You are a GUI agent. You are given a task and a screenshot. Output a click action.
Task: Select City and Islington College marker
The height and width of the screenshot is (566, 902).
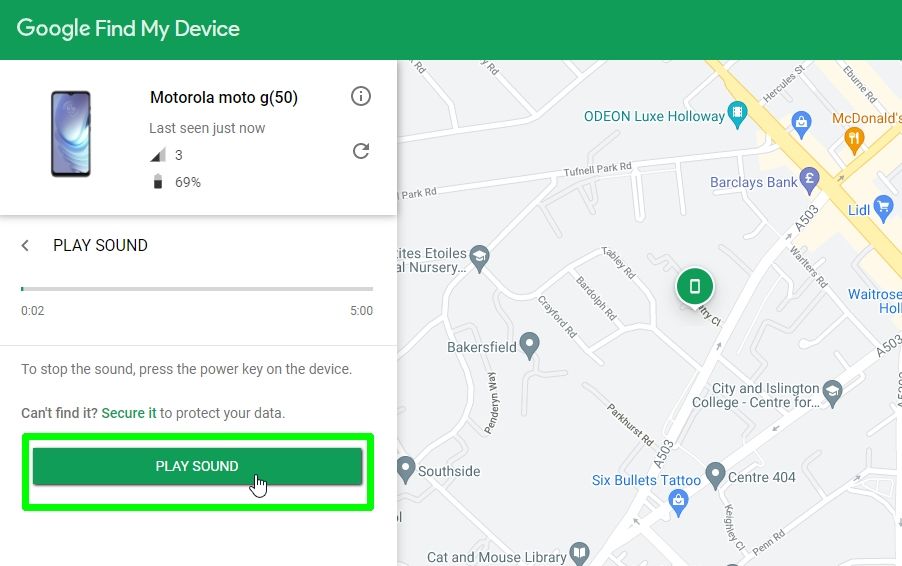[x=831, y=392]
